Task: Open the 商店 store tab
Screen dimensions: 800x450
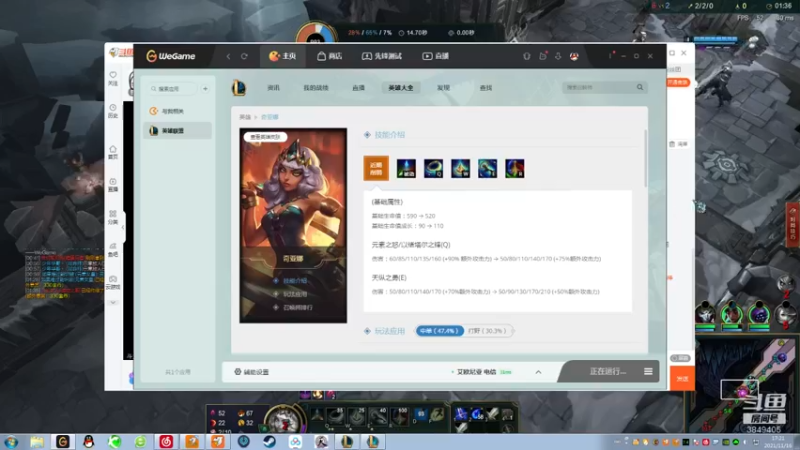Action: [x=330, y=56]
